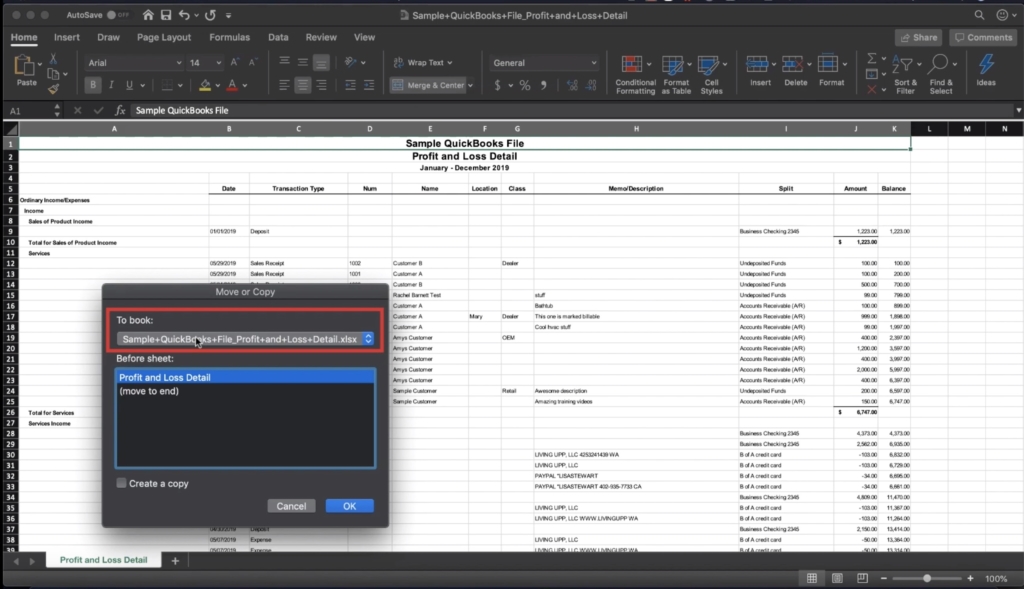1024x589 pixels.
Task: Click the formula bar input field
Action: click(571, 110)
